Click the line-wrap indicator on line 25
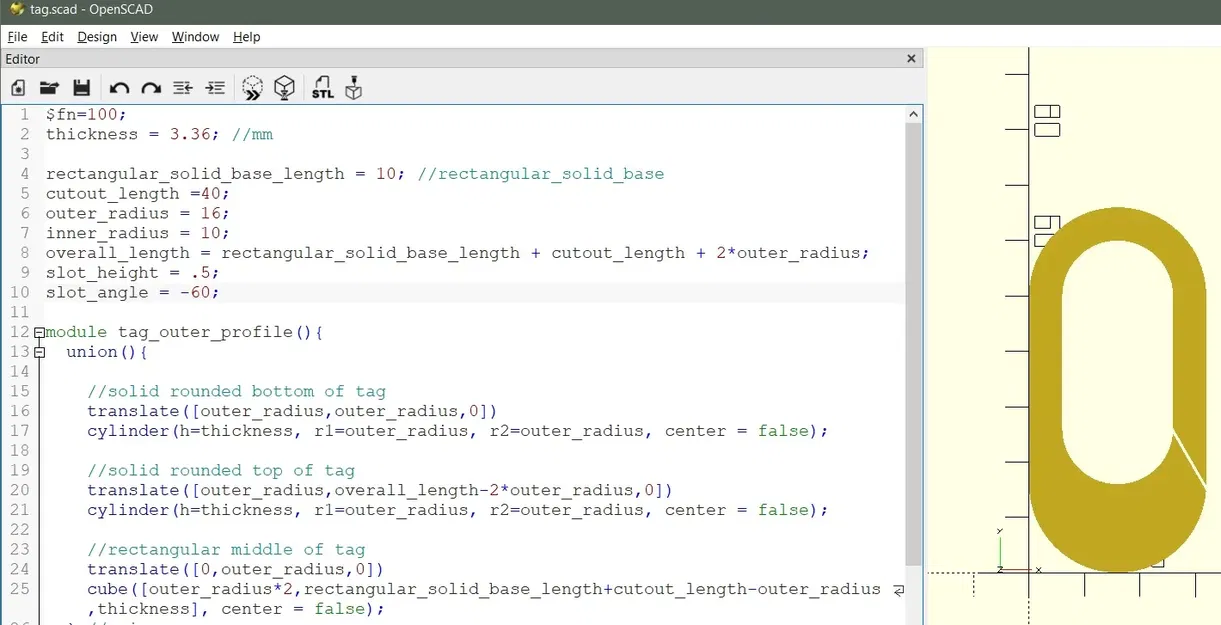The width and height of the screenshot is (1221, 625). [897, 590]
